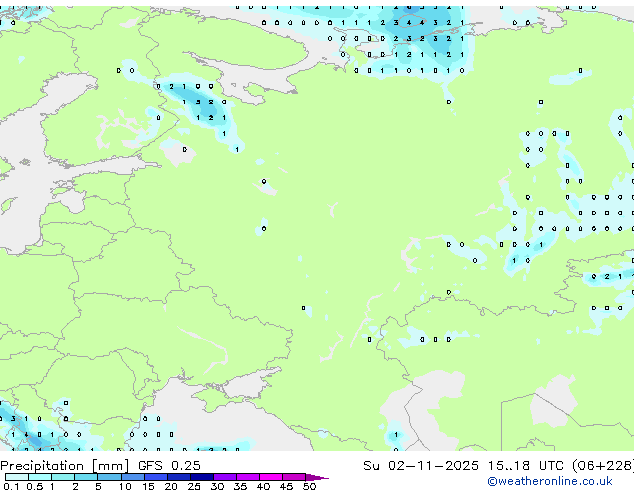Pick the 30–35 mm purple legend swatch
This screenshot has height=490, width=634.
[x=224, y=477]
